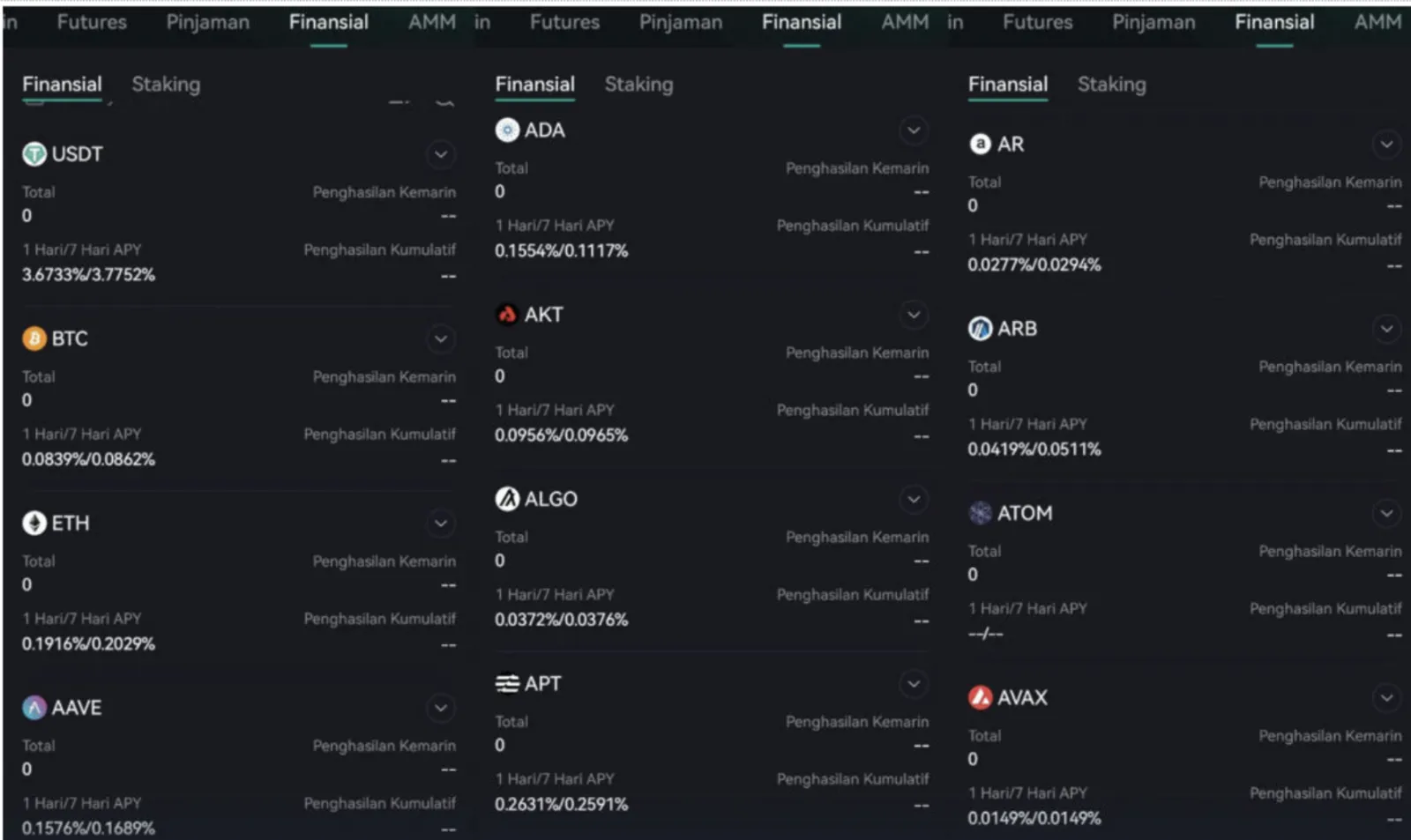This screenshot has width=1411, height=840.
Task: Expand the USDT row chevron
Action: click(x=441, y=155)
